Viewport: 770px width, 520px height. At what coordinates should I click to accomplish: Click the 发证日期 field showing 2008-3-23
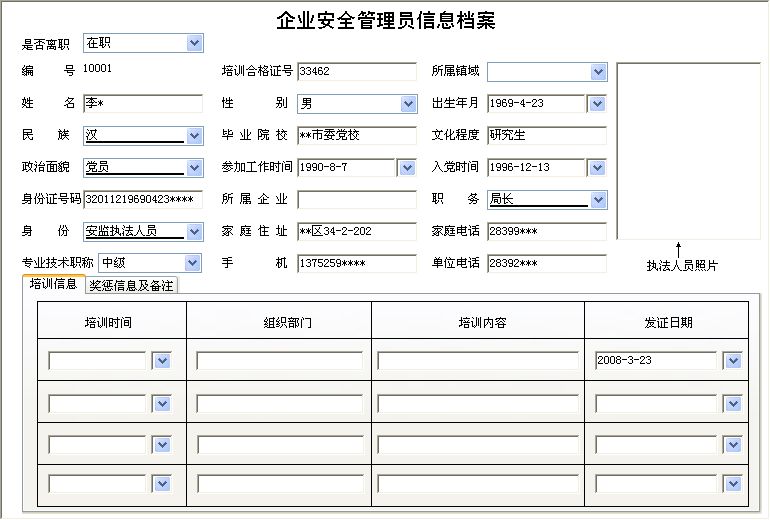(656, 360)
